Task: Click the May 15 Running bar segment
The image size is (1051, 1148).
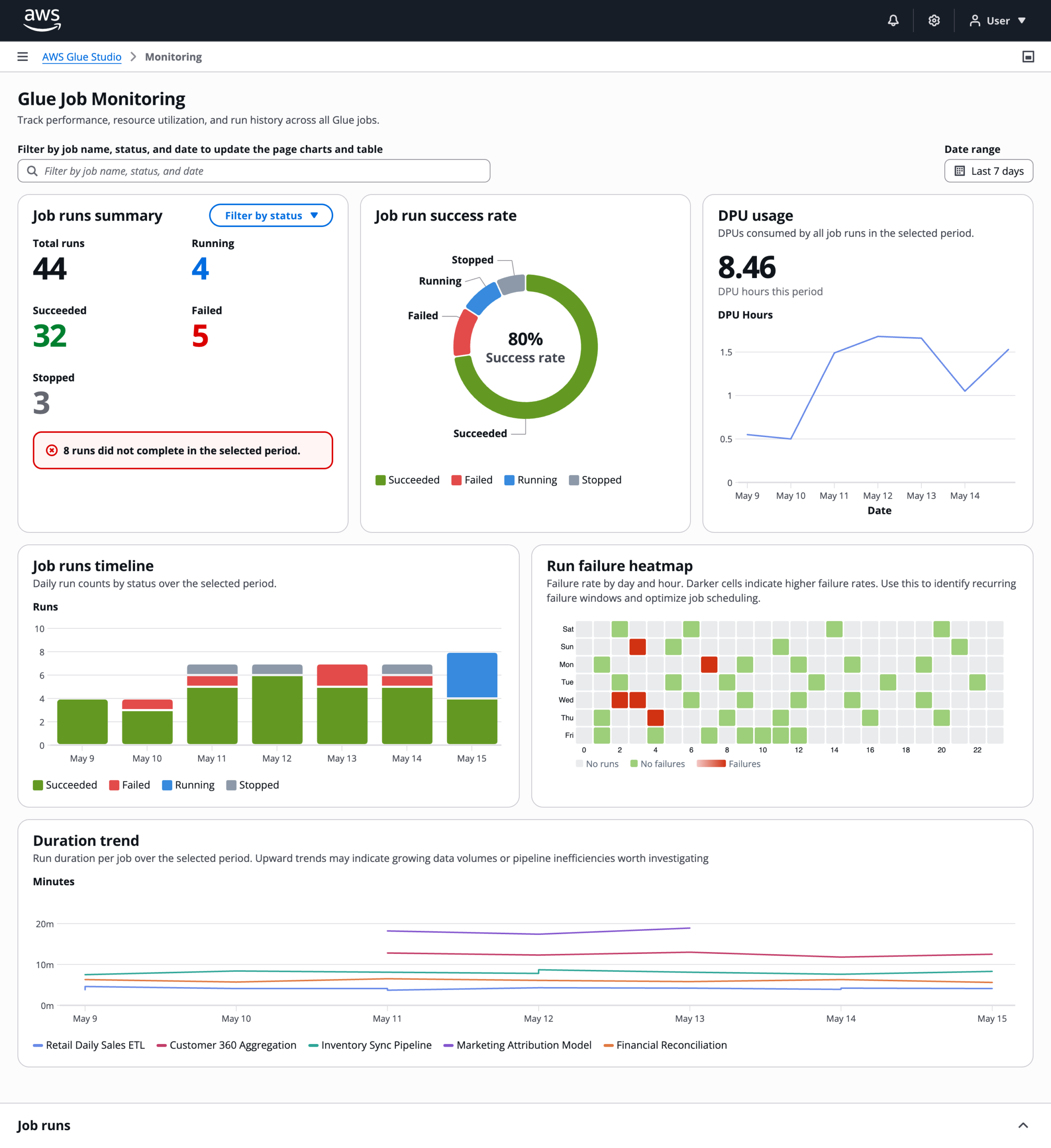Action: (x=472, y=675)
